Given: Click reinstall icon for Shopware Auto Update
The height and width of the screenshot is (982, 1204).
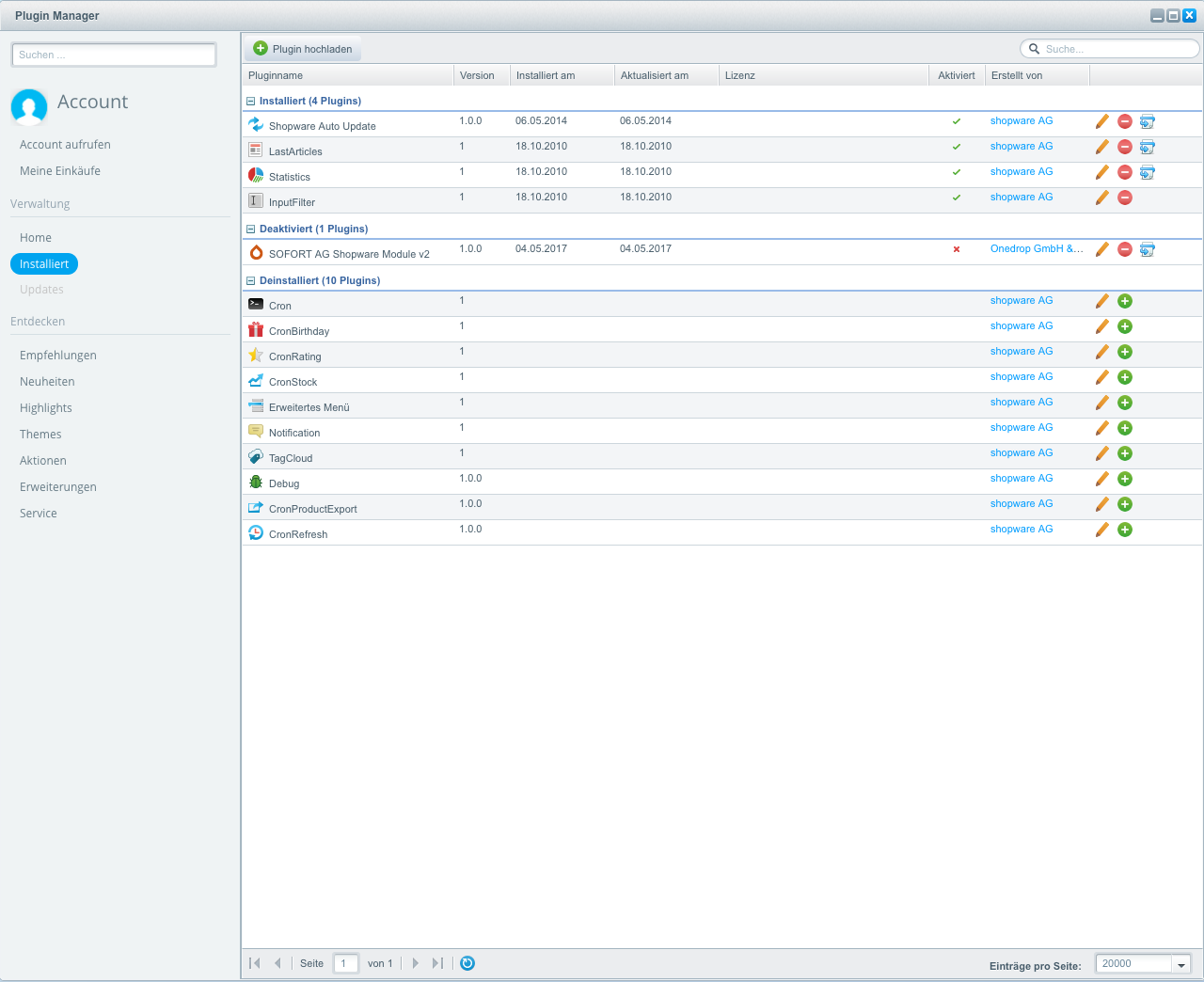Looking at the screenshot, I should (x=1147, y=121).
